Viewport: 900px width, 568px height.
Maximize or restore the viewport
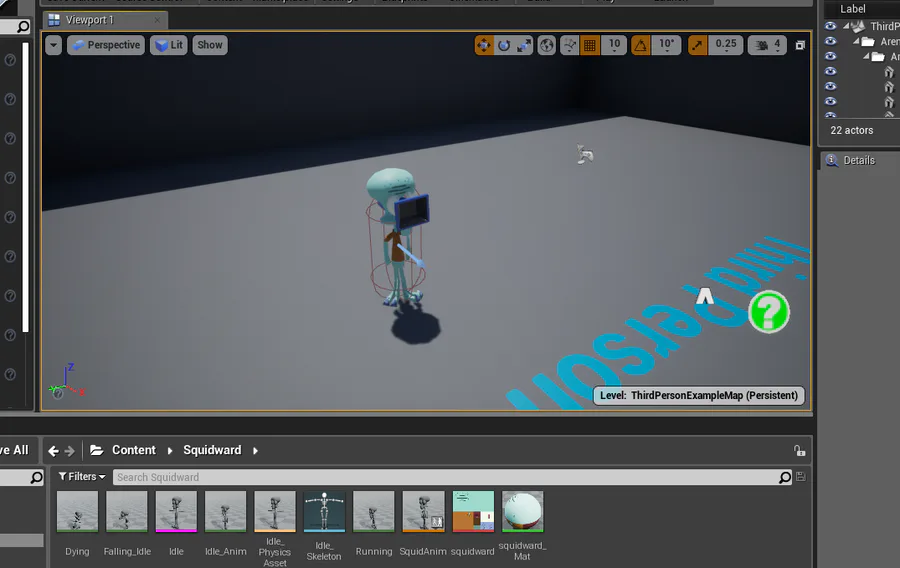[800, 45]
